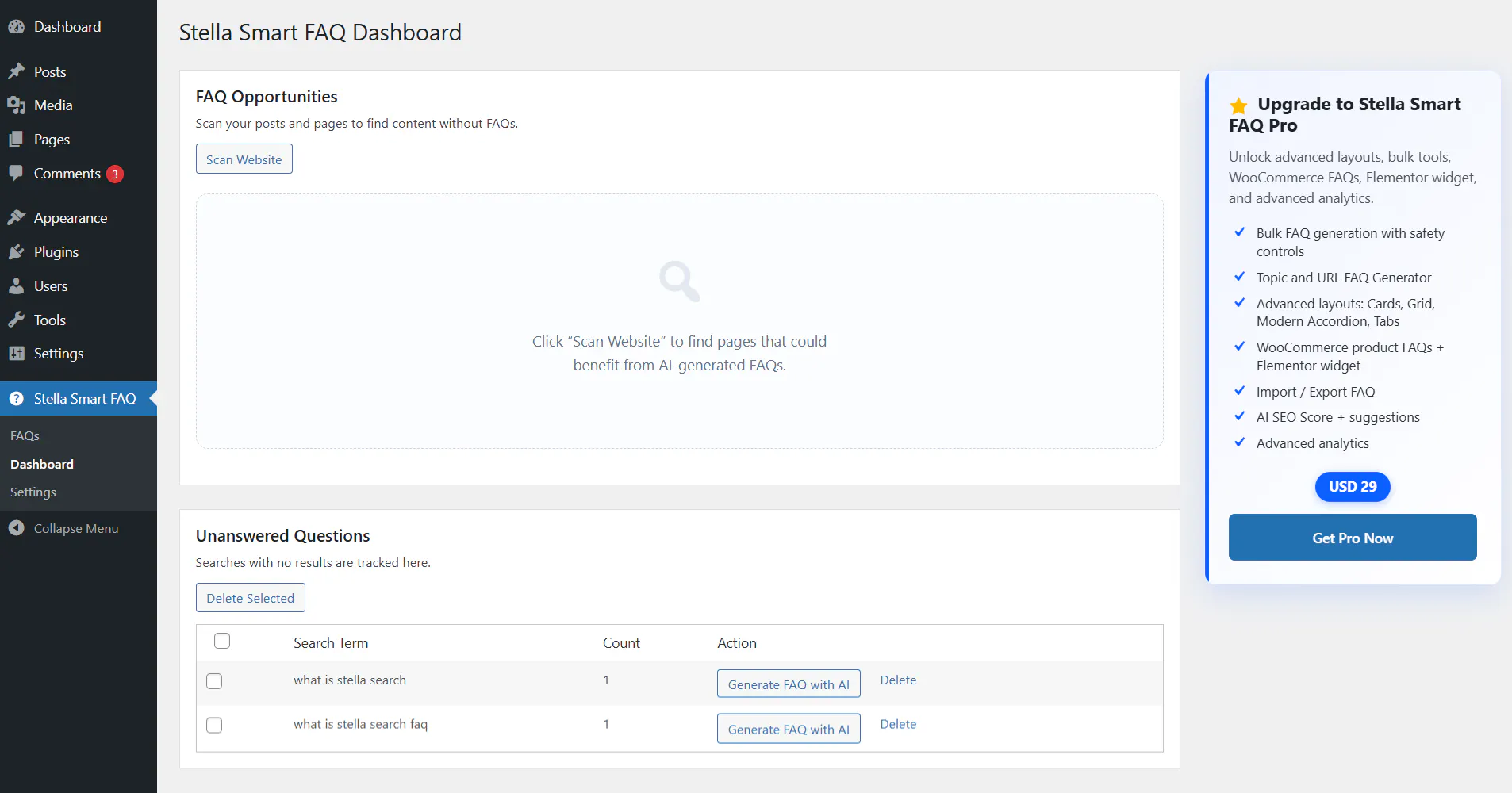Click the Posts pushpin icon

point(17,71)
